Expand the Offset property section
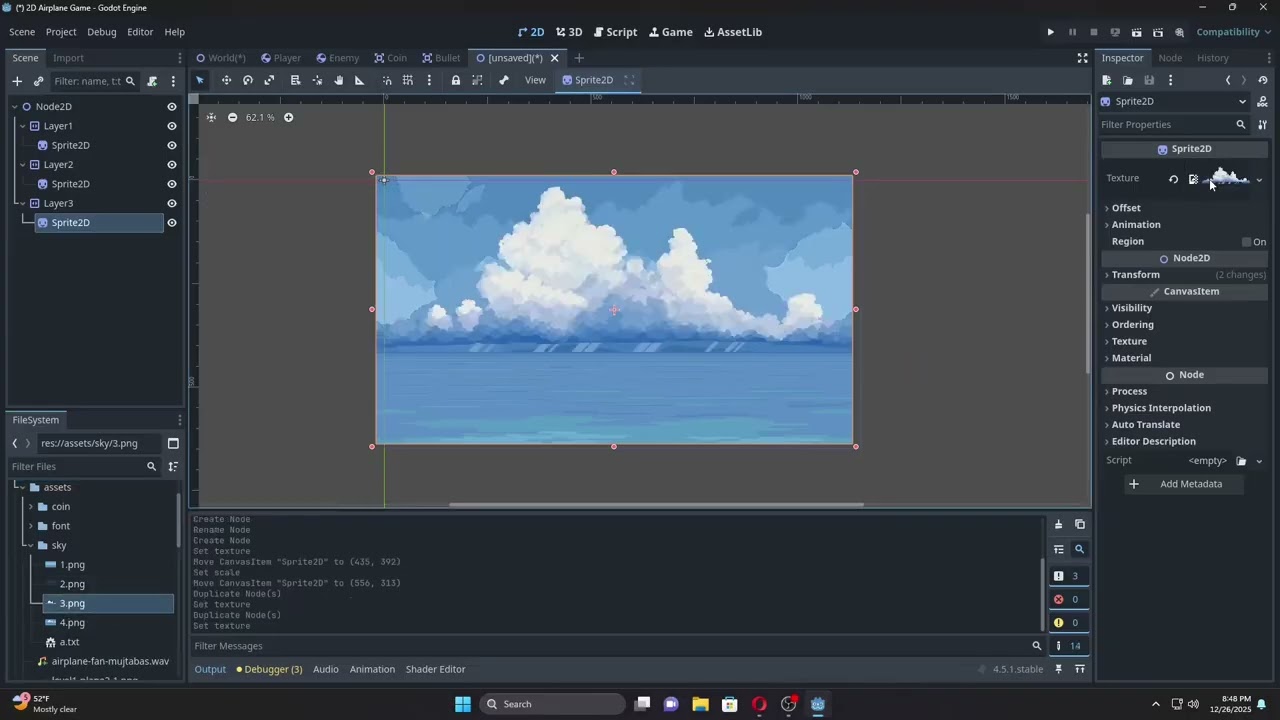The height and width of the screenshot is (720, 1280). point(1126,208)
